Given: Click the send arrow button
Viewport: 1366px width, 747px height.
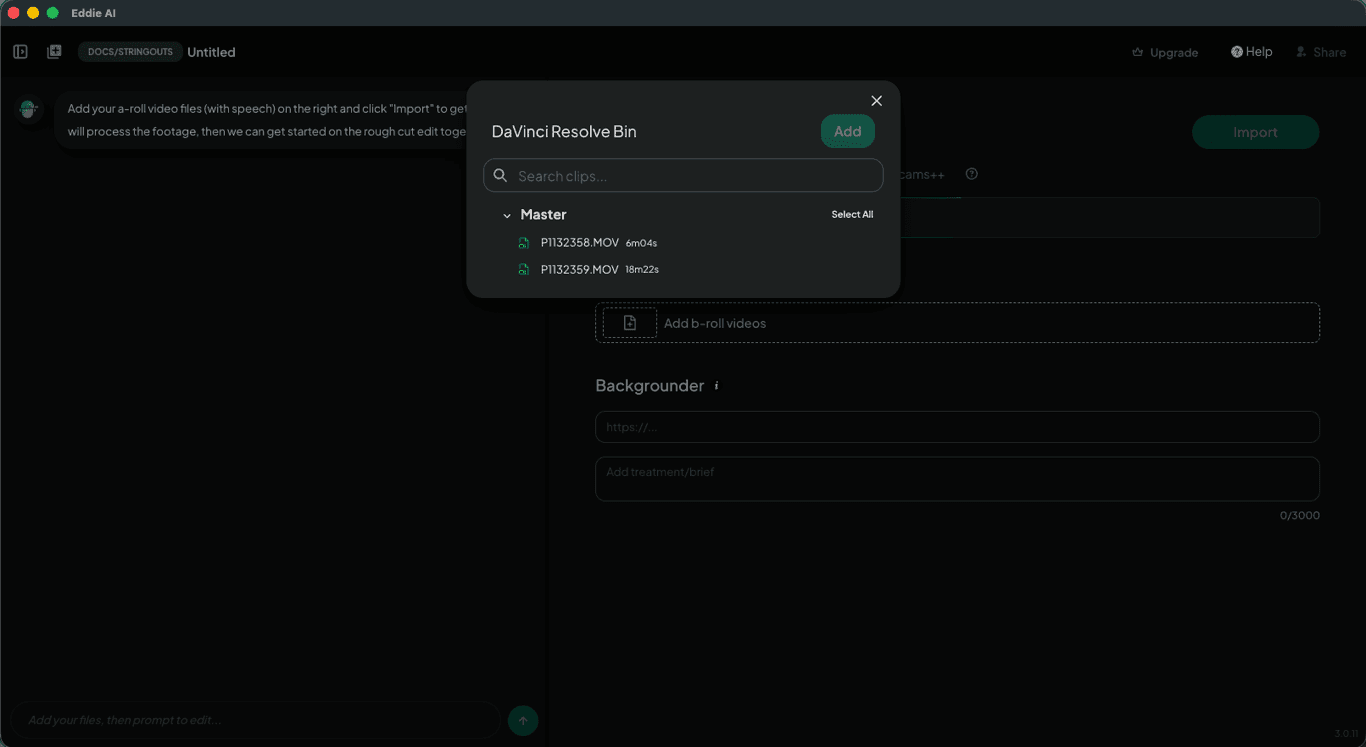Looking at the screenshot, I should [523, 720].
